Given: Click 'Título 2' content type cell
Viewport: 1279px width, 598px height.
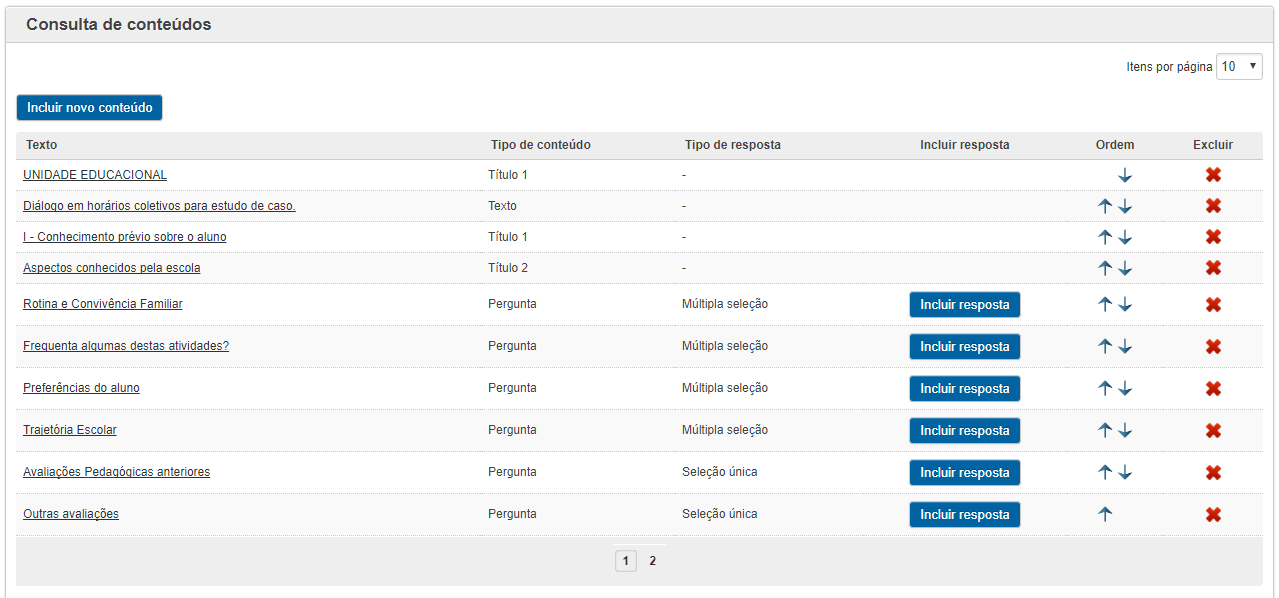Looking at the screenshot, I should [508, 268].
